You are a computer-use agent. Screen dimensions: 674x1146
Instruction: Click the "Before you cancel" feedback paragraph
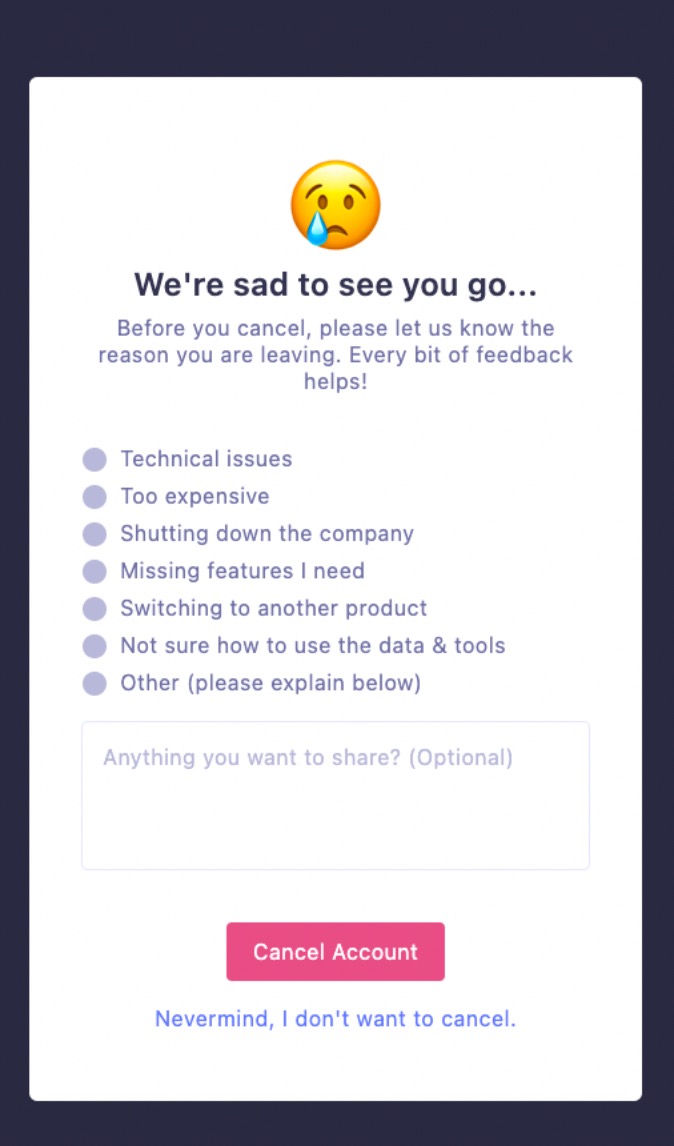click(x=336, y=354)
